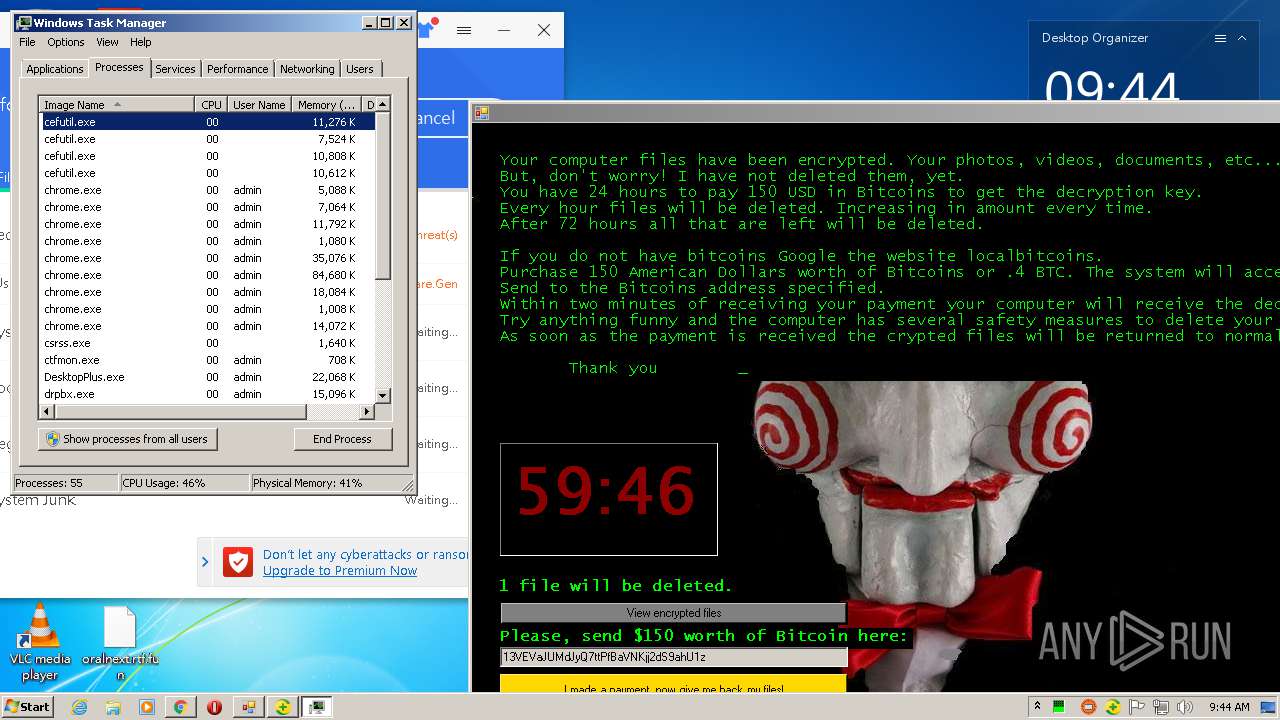Screen dimensions: 1280x720
Task: Click process list scroll down arrow
Action: [382, 396]
